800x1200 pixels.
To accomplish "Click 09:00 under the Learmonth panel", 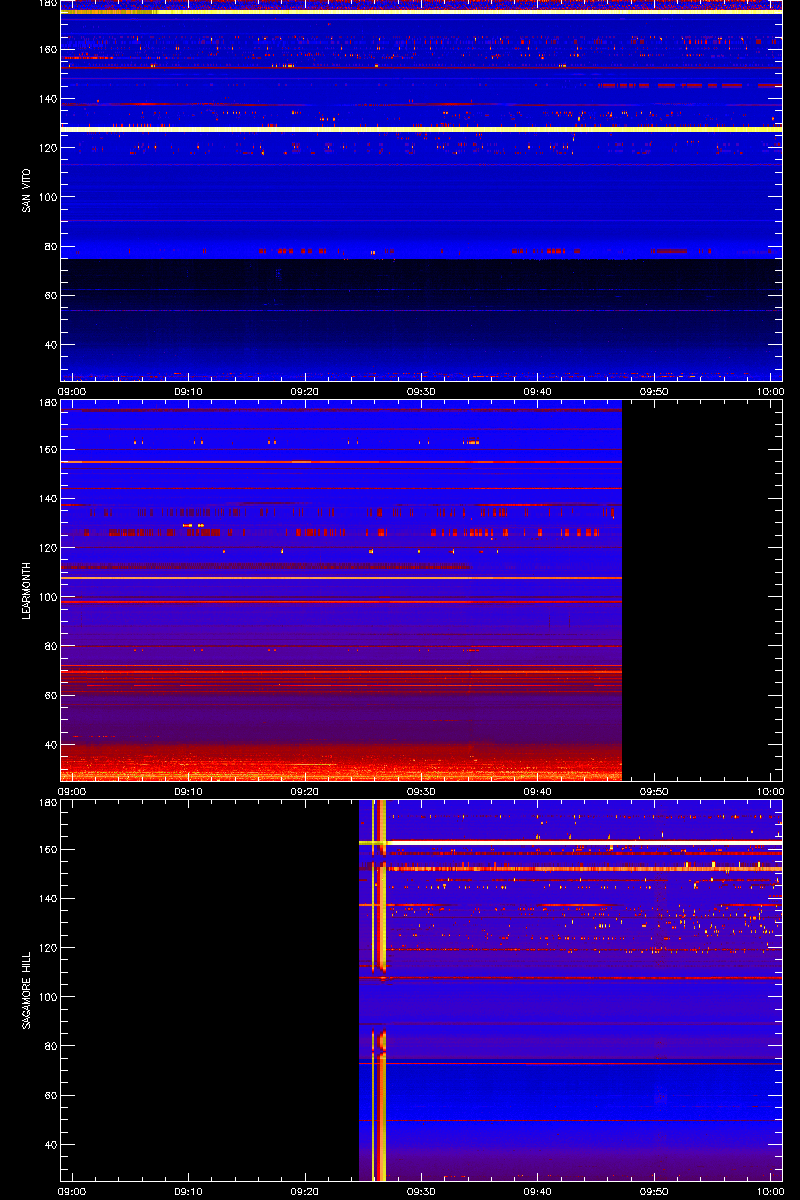I will click(x=72, y=791).
